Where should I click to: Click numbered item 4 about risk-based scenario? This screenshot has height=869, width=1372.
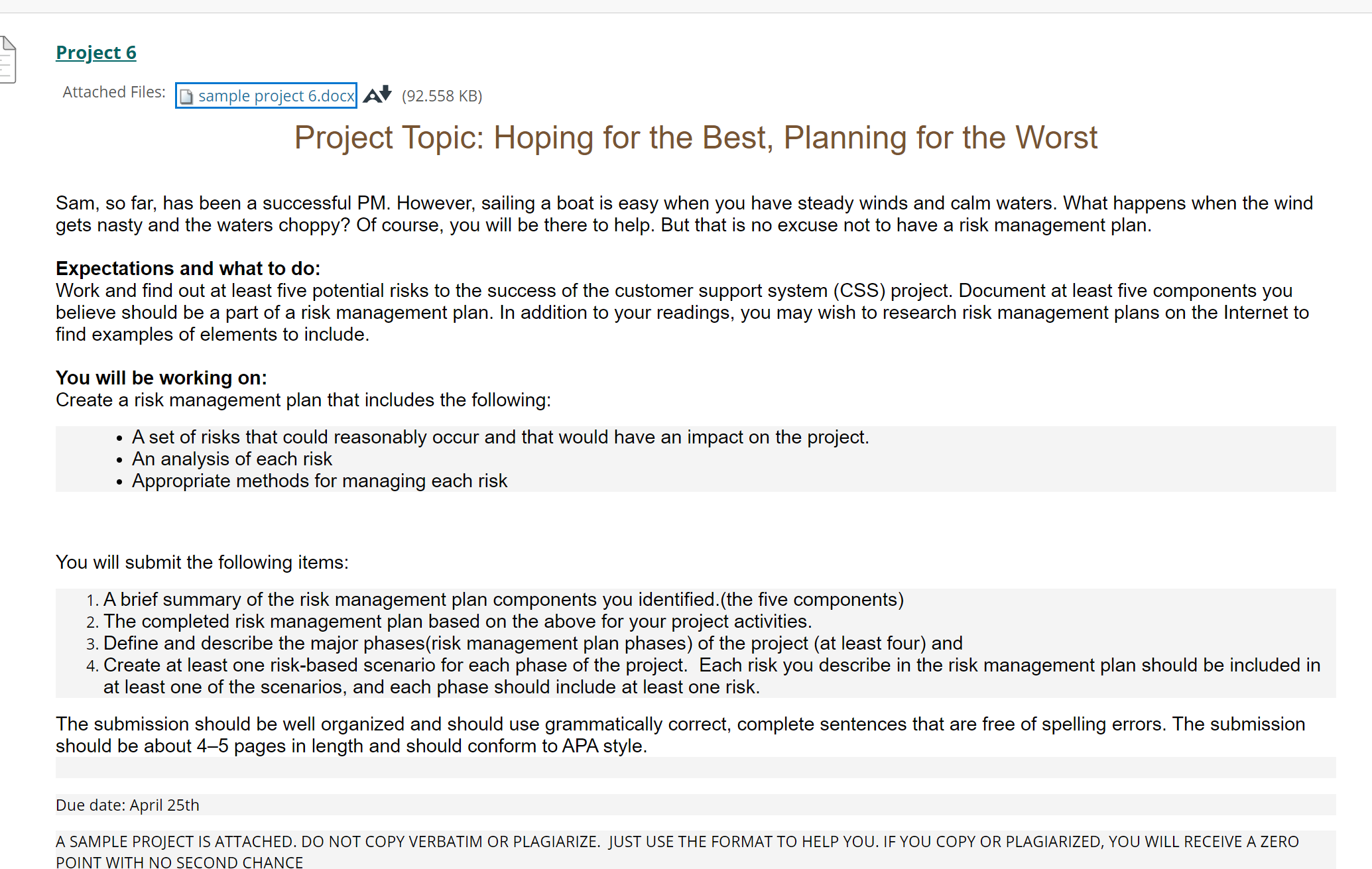click(712, 665)
